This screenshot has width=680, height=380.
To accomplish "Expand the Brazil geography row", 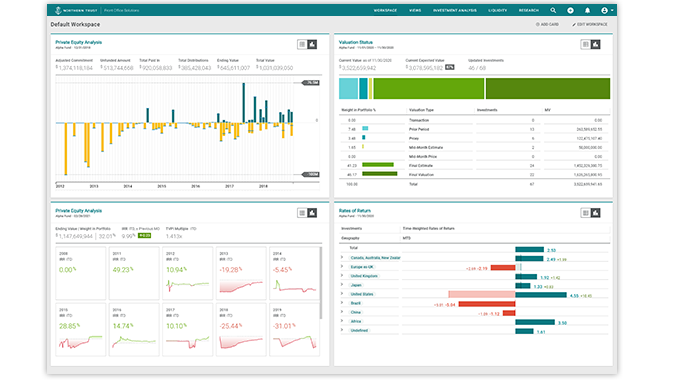I will coord(342,303).
